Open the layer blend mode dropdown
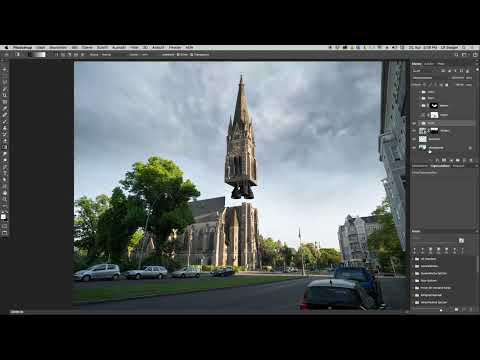 coord(430,78)
